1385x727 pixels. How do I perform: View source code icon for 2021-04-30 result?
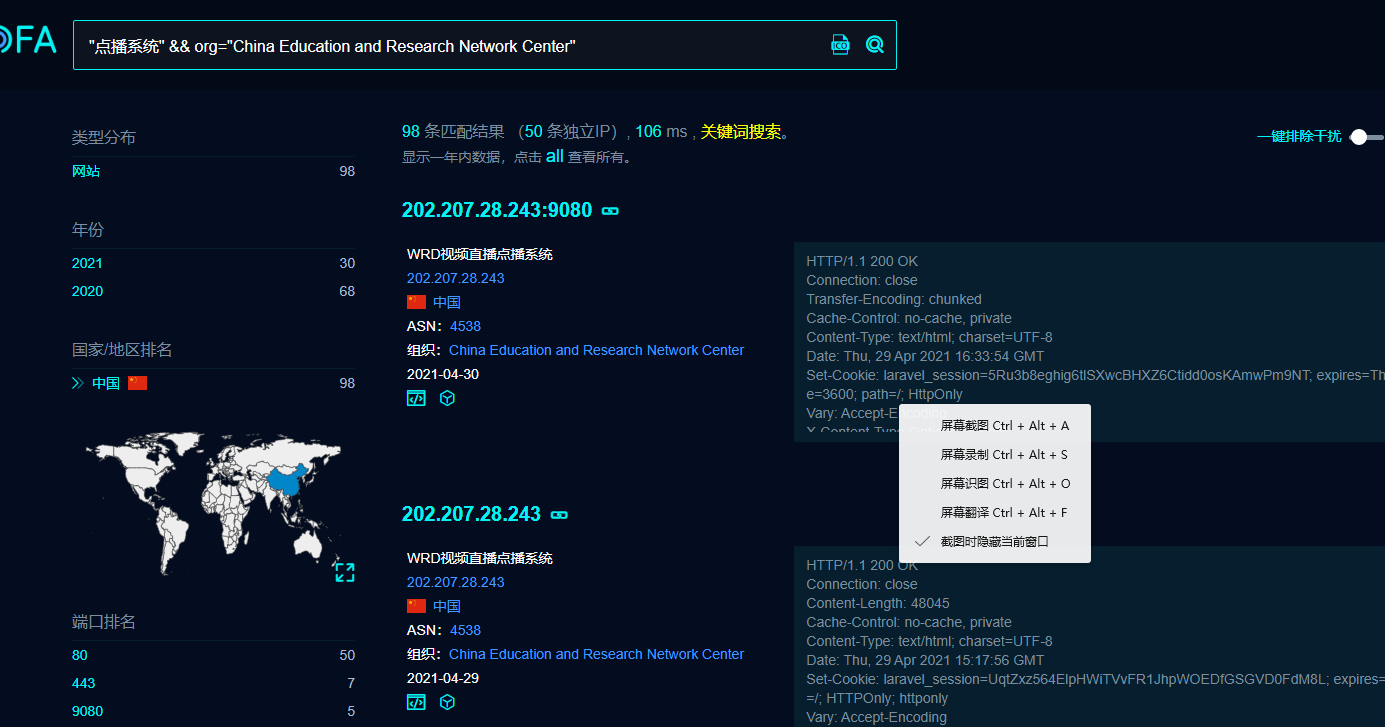pyautogui.click(x=416, y=398)
